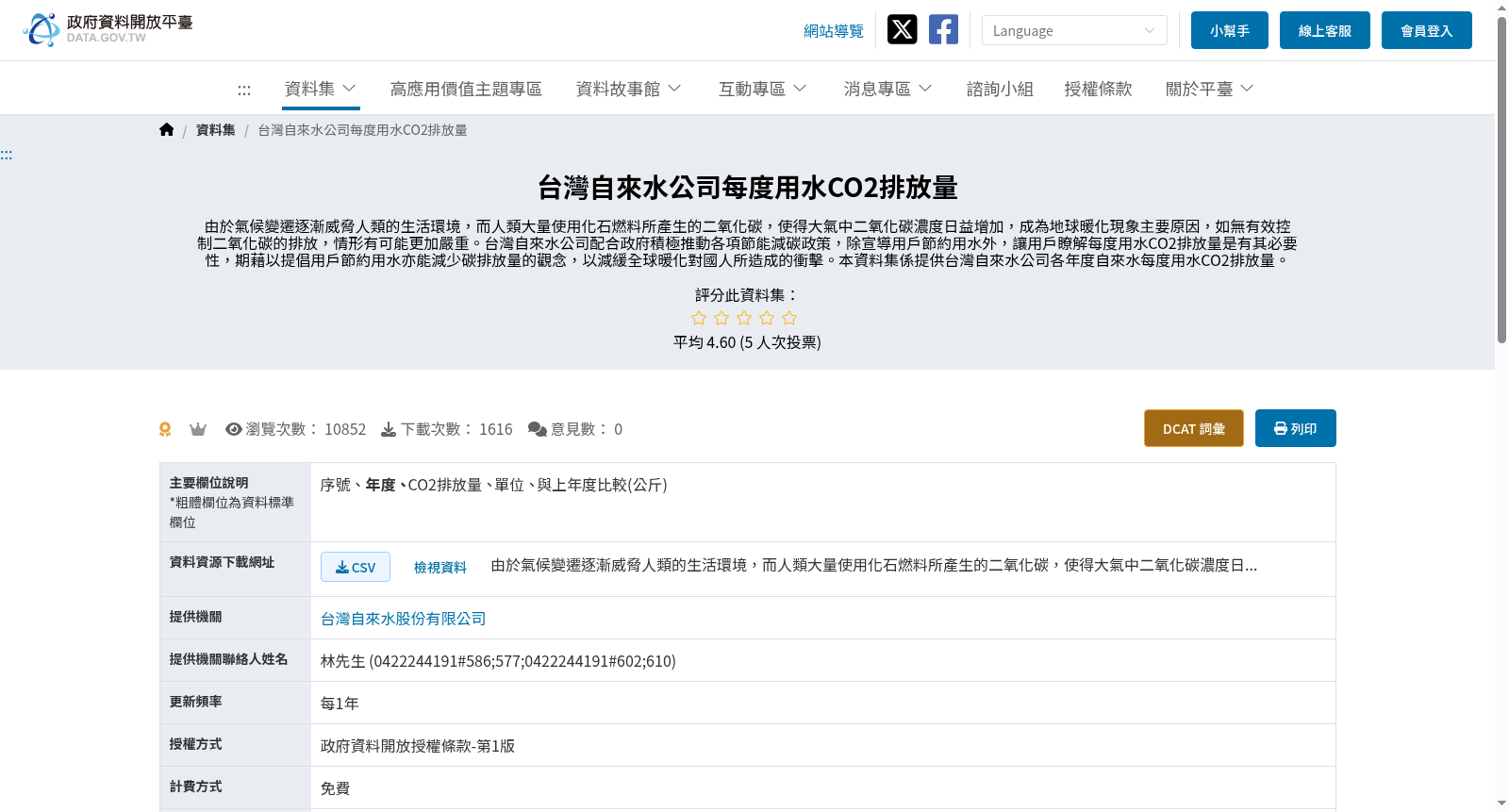The width and height of the screenshot is (1509, 812).
Task: Expand the 資料集 menu
Action: (321, 89)
